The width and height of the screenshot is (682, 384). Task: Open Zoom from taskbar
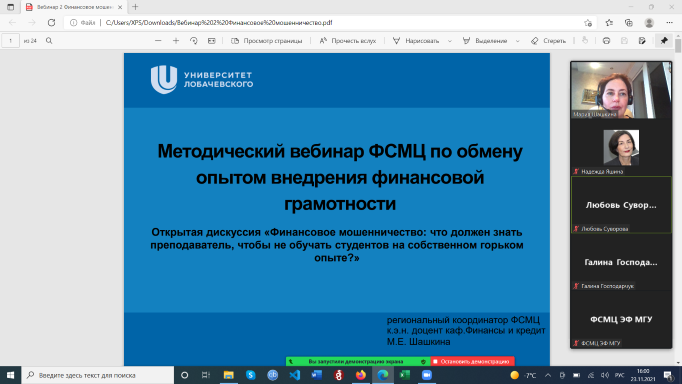427,375
